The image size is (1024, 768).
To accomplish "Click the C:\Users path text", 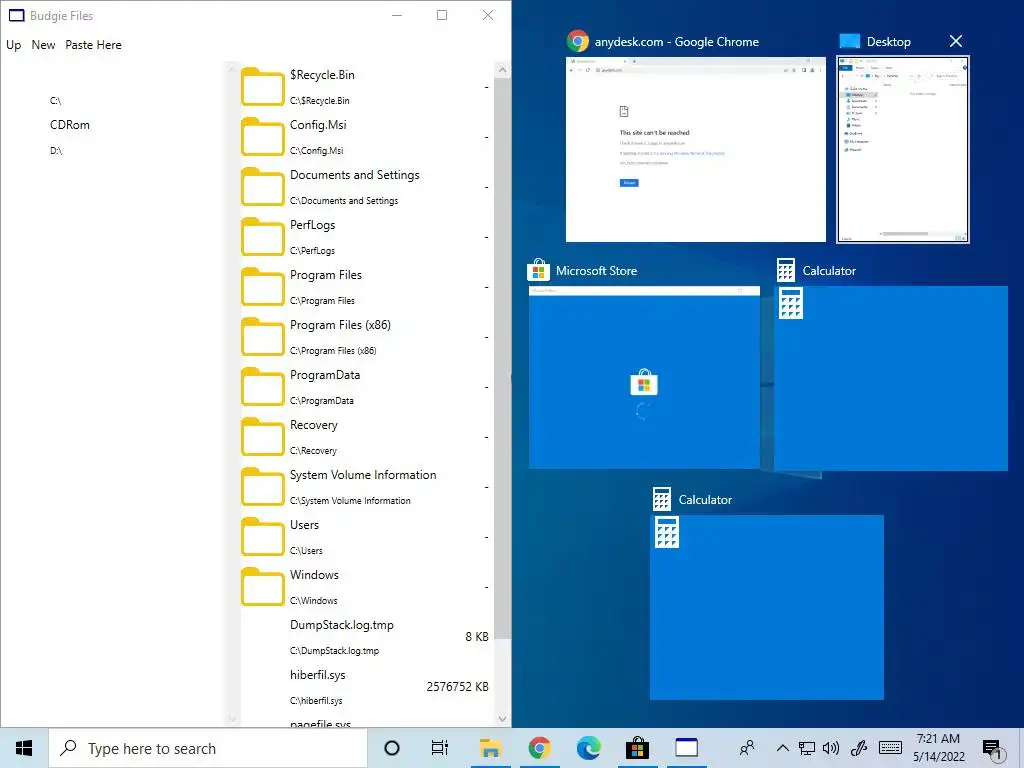I will [306, 551].
